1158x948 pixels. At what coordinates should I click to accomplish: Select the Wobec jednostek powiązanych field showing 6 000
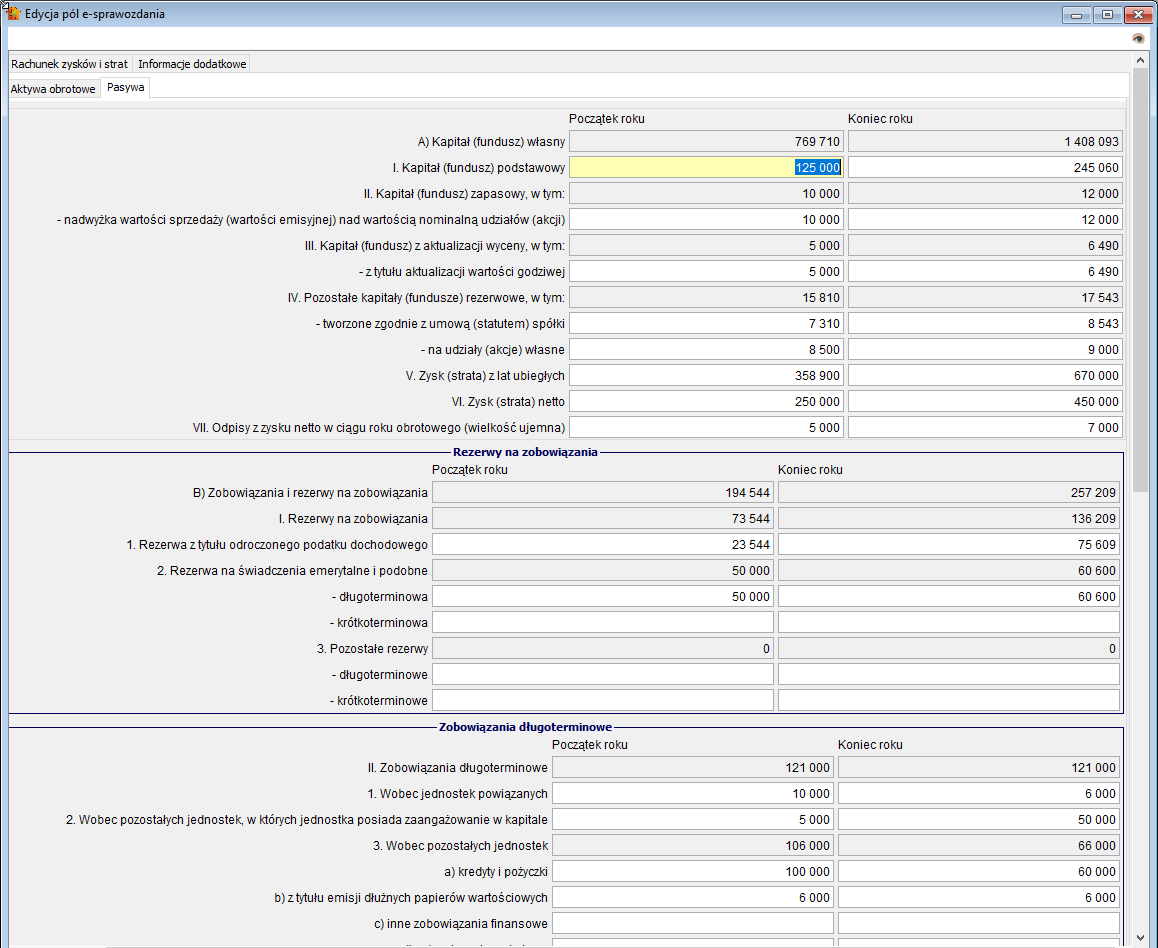click(978, 793)
